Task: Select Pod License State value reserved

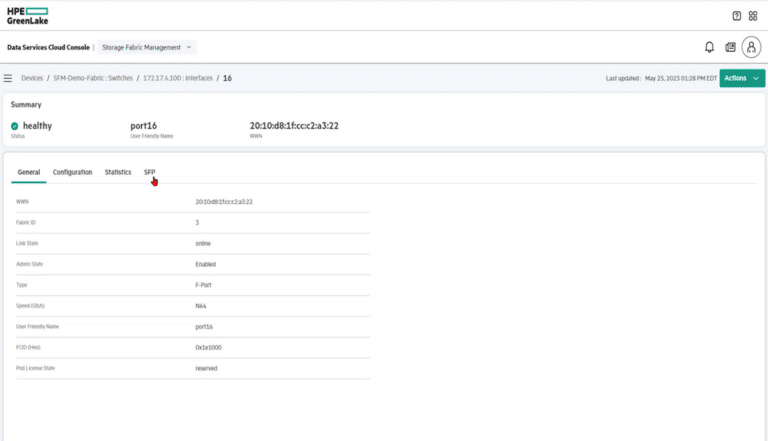Action: coord(206,368)
